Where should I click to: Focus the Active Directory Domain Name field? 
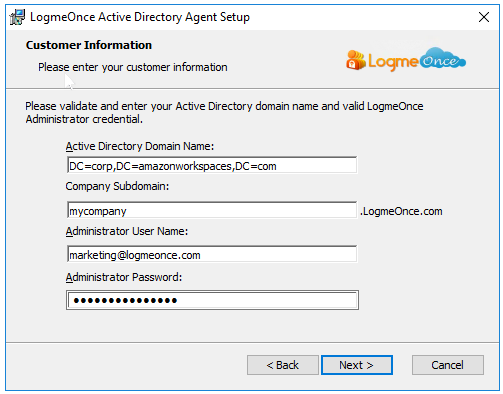pyautogui.click(x=212, y=165)
